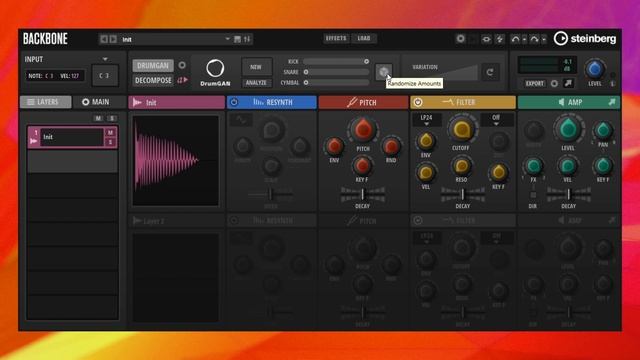Undo the last action with the undo arrow
This screenshot has width=640, height=360.
tap(516, 39)
